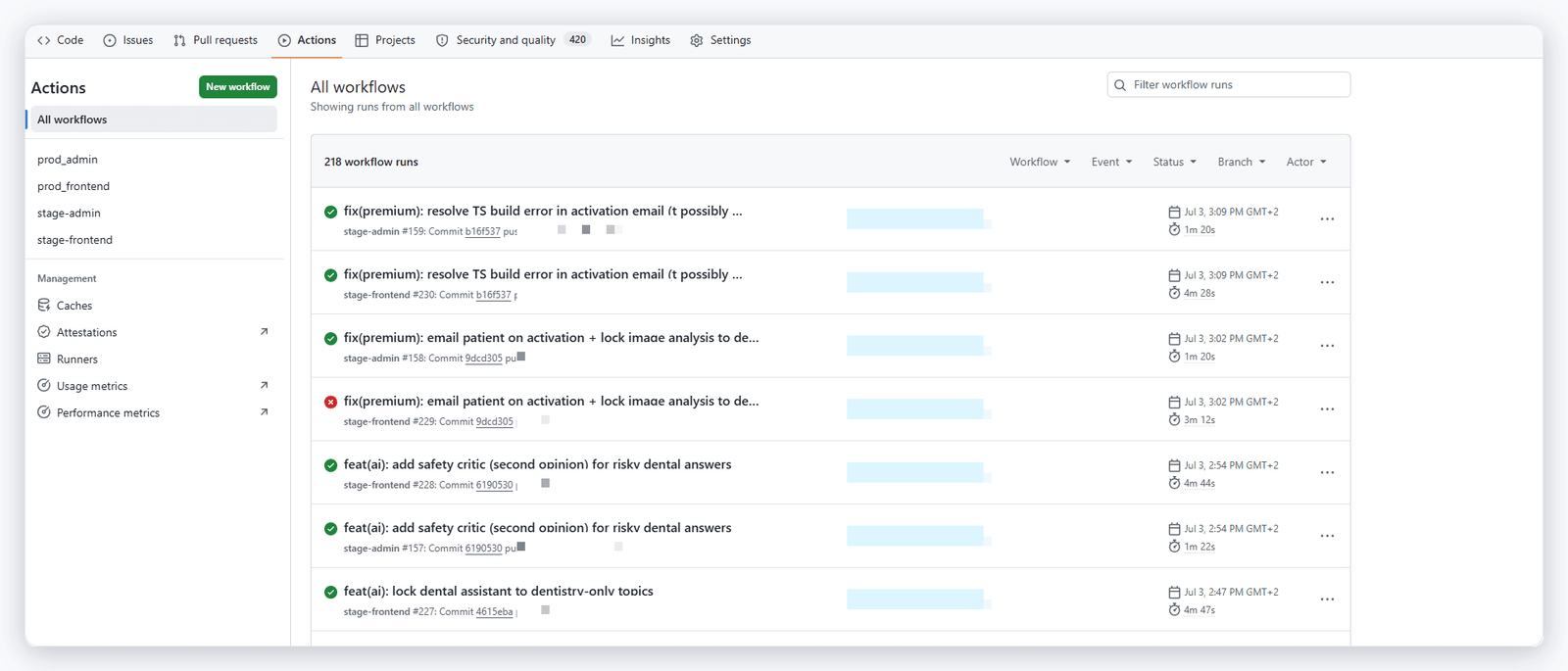Open the Projects tab
This screenshot has height=671, width=1568.
(385, 40)
